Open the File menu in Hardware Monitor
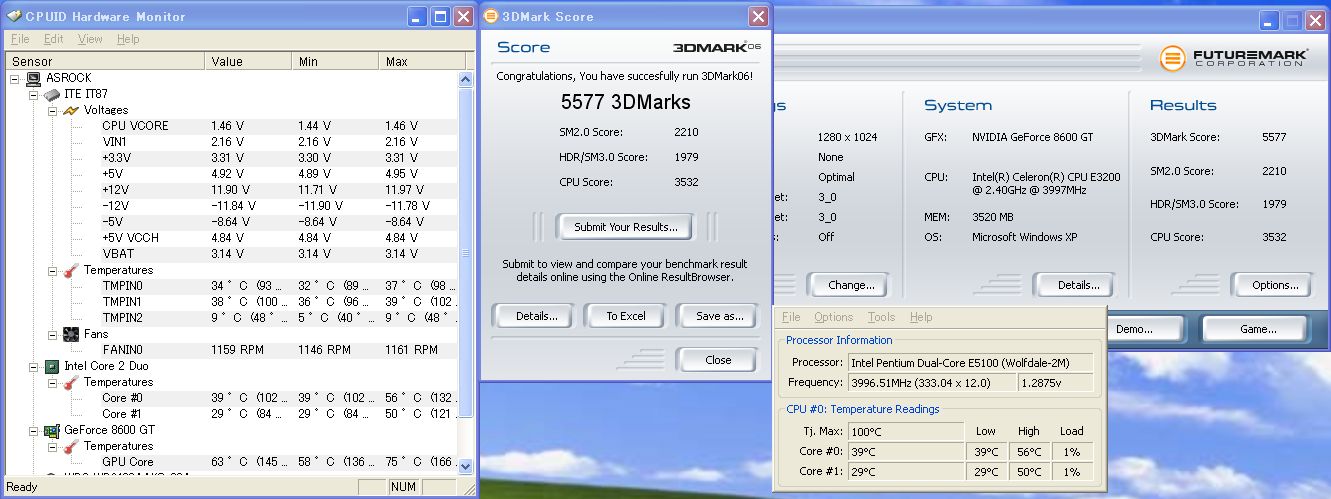The height and width of the screenshot is (499, 1331). [x=20, y=39]
